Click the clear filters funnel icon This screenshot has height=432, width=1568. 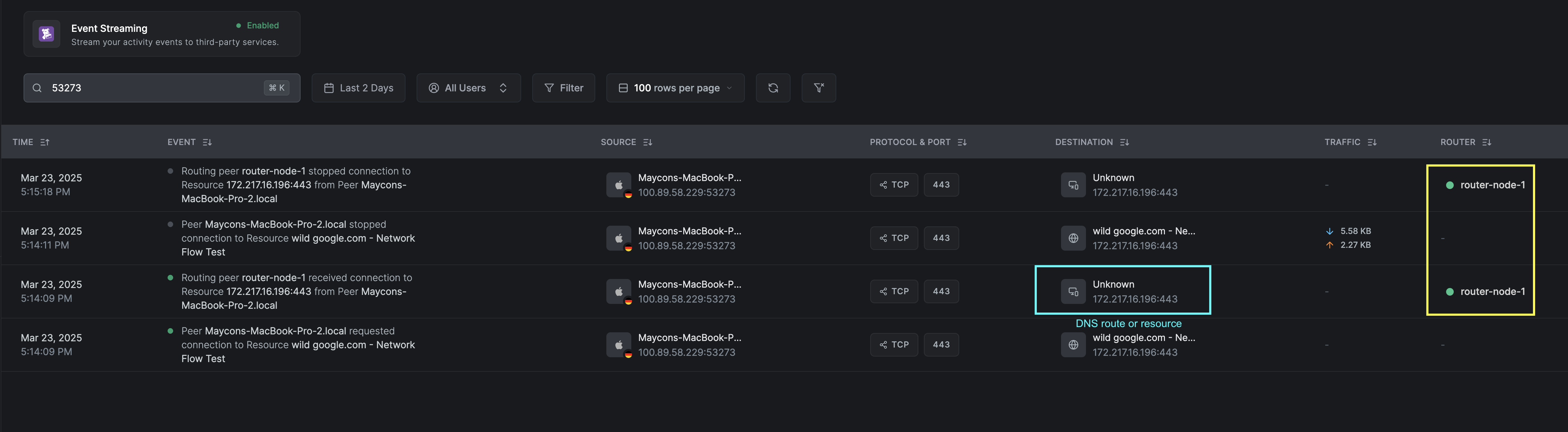(818, 88)
